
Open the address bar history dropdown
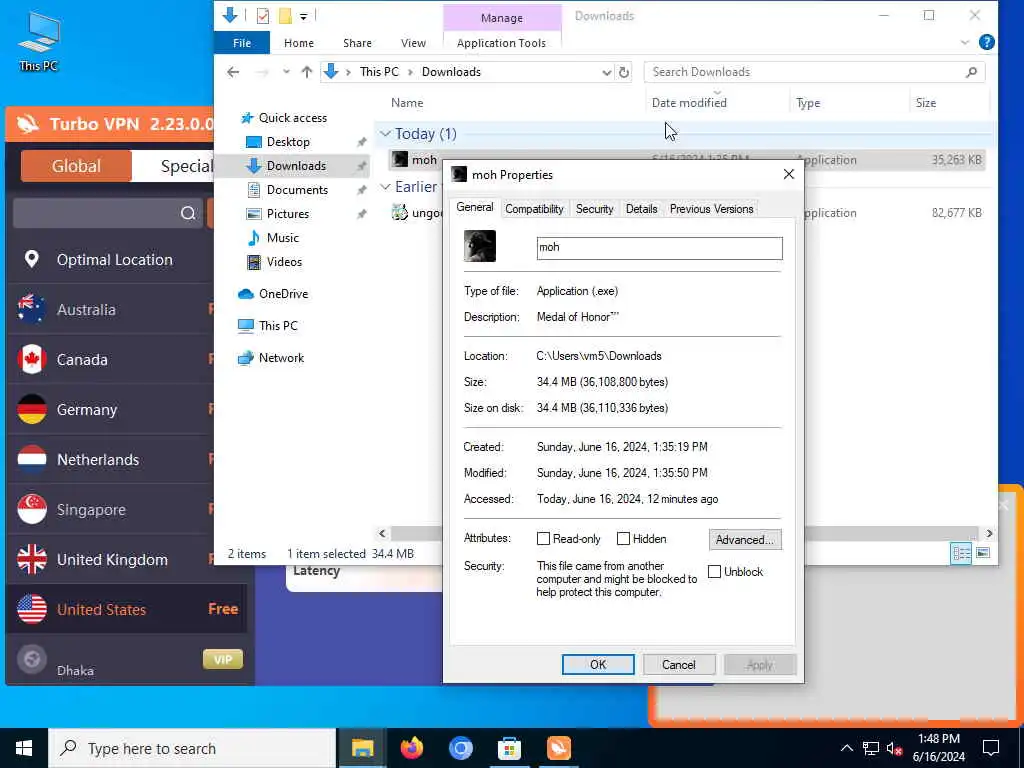[x=607, y=72]
